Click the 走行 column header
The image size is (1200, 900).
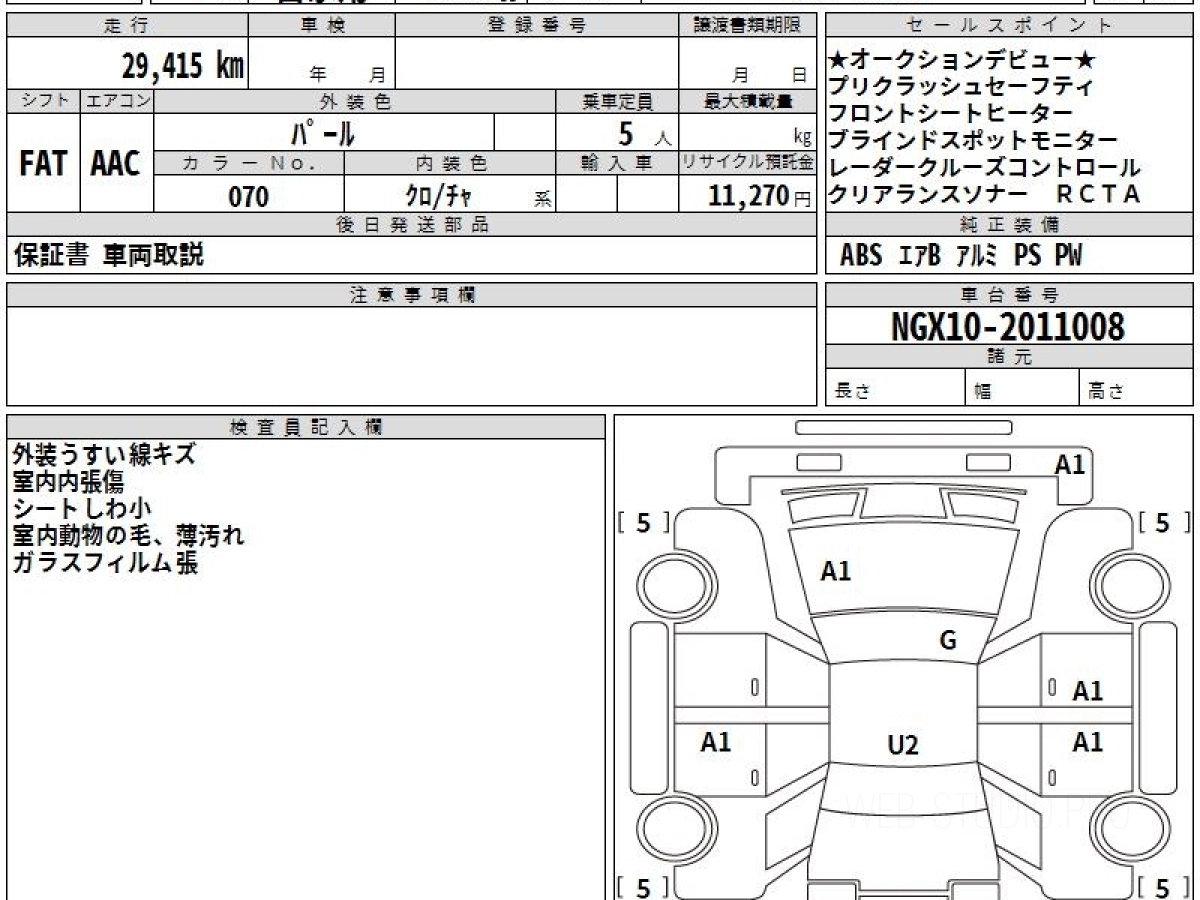(126, 26)
